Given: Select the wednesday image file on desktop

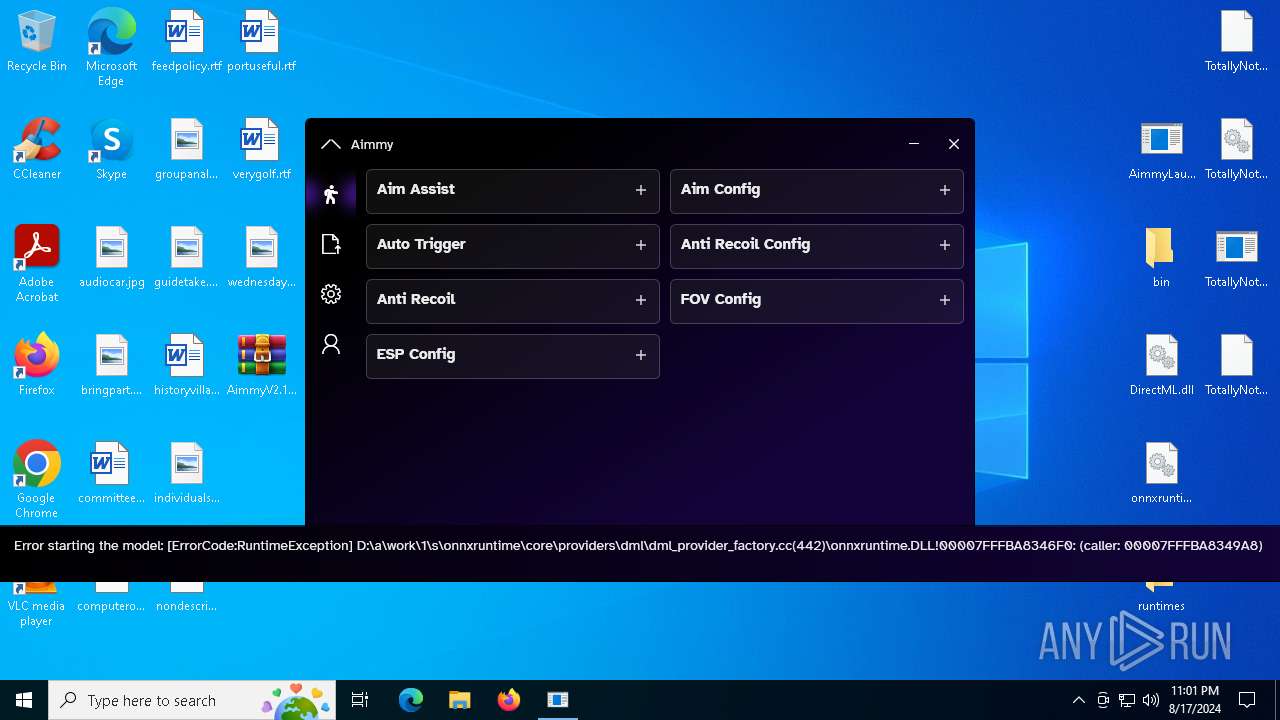Looking at the screenshot, I should (261, 258).
